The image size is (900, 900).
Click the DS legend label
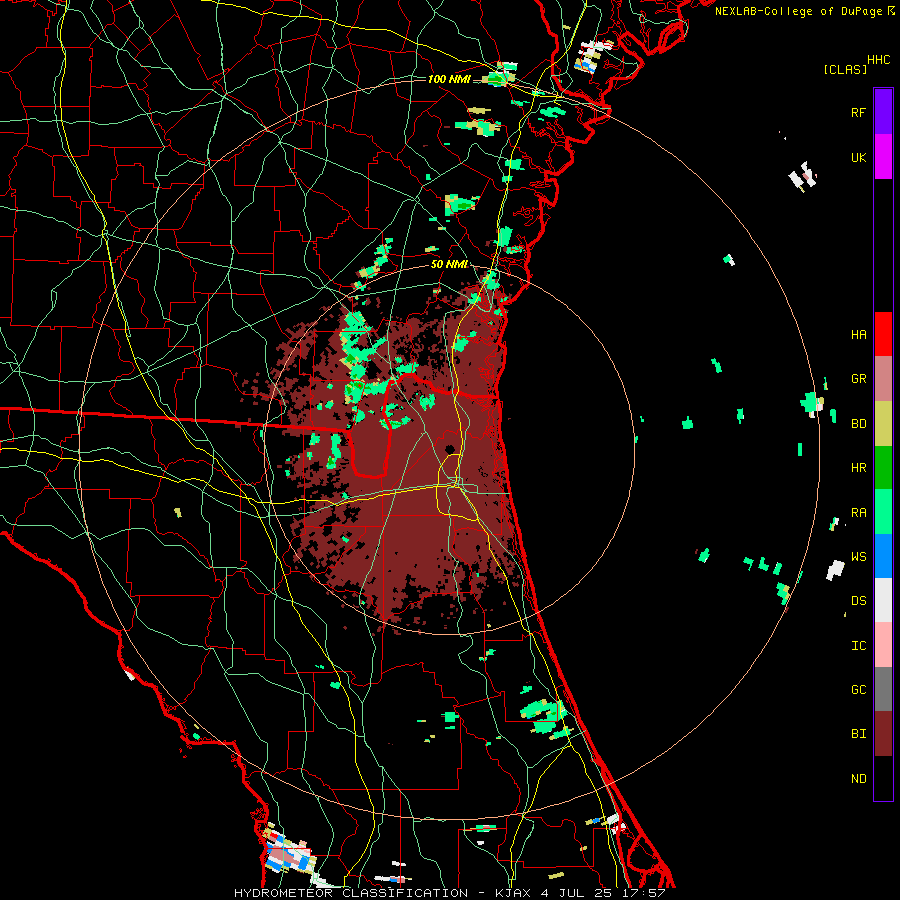858,601
